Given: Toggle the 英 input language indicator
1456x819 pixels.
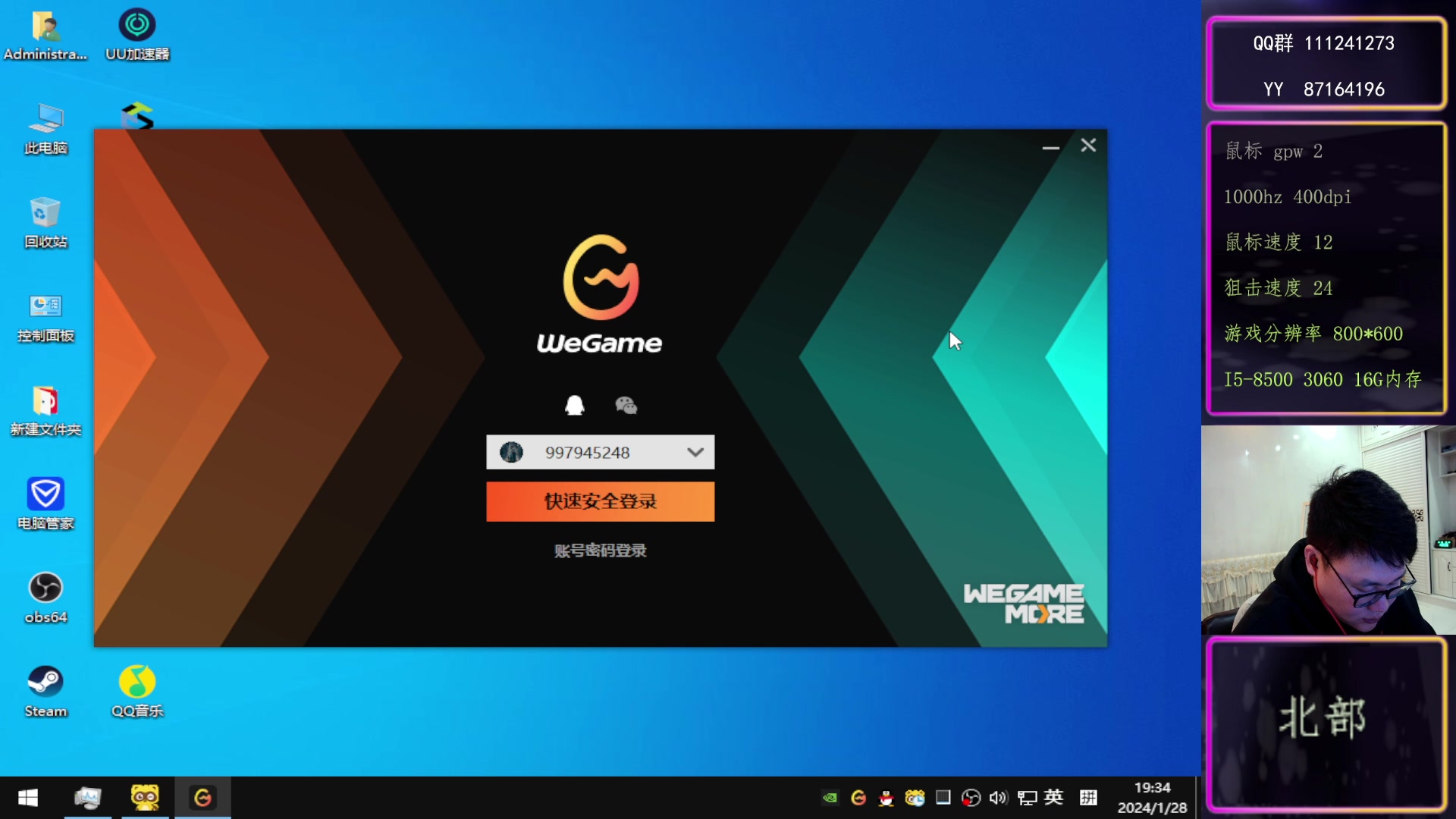Looking at the screenshot, I should pos(1053,797).
